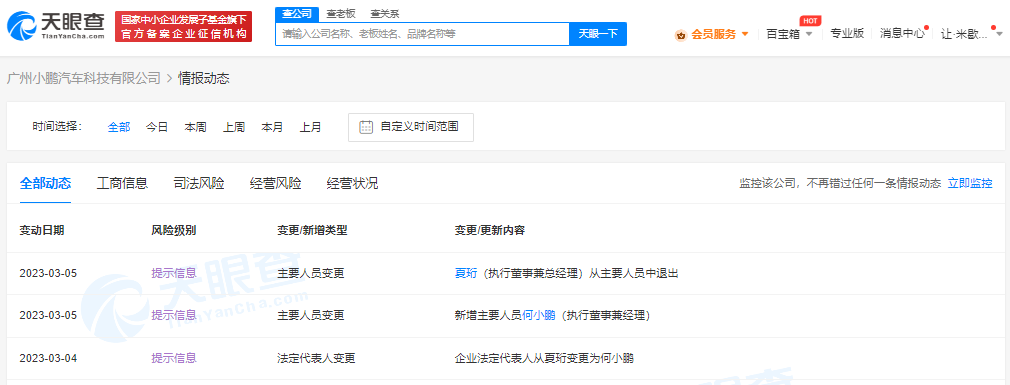The image size is (1010, 385).
Task: Switch to the 查老板 search tab
Action: click(x=340, y=14)
